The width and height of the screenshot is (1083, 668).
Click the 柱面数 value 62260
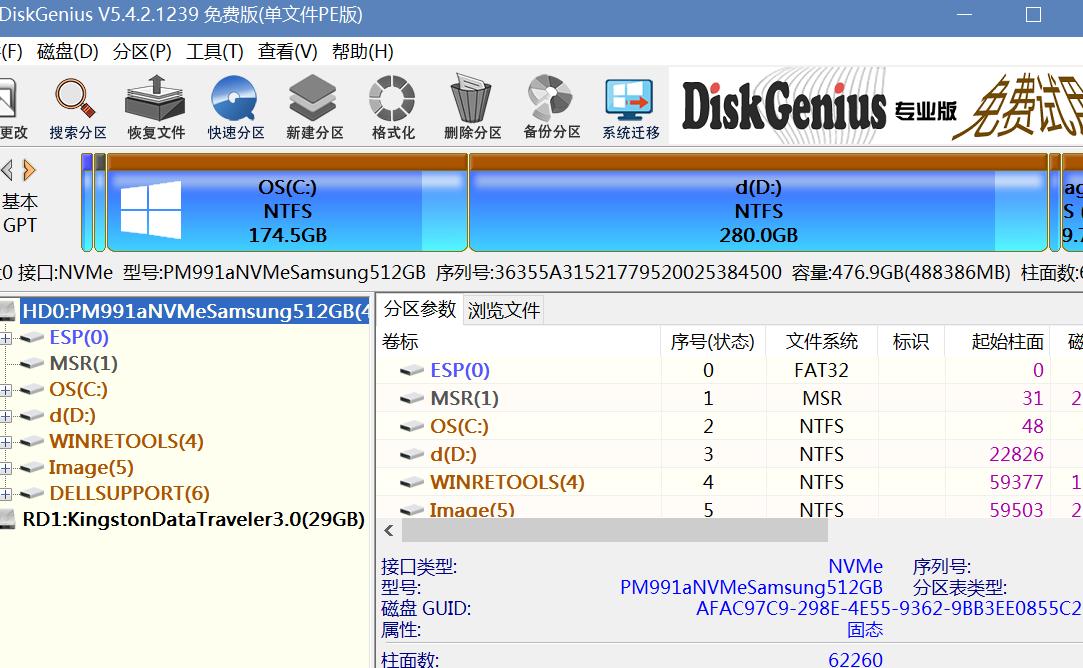tap(855, 660)
